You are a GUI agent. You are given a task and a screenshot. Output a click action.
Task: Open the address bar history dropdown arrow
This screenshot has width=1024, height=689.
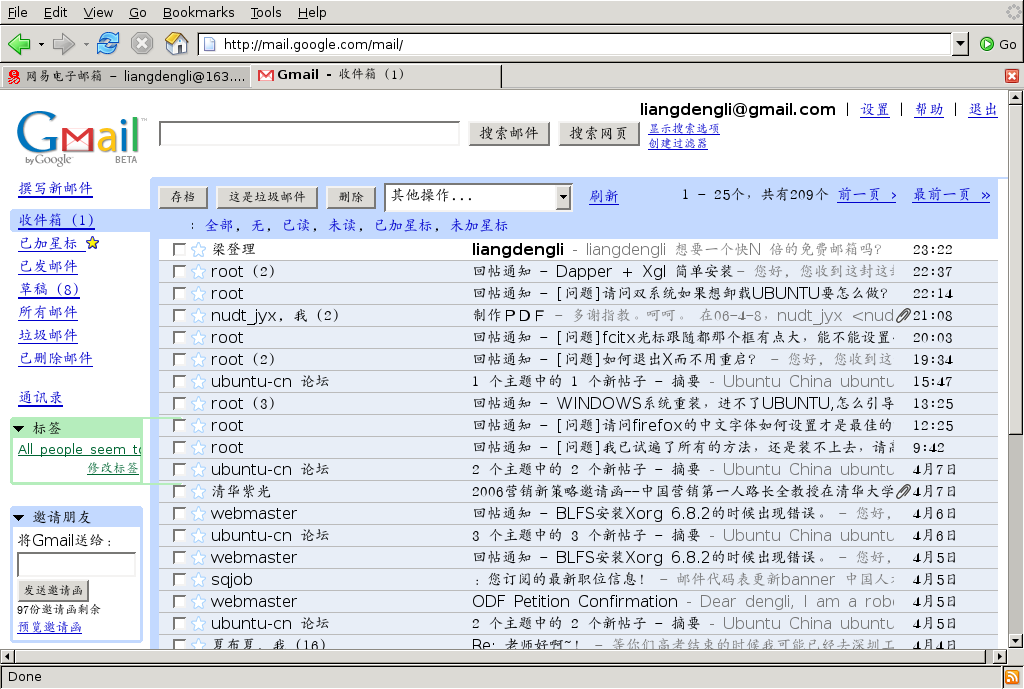click(x=959, y=44)
